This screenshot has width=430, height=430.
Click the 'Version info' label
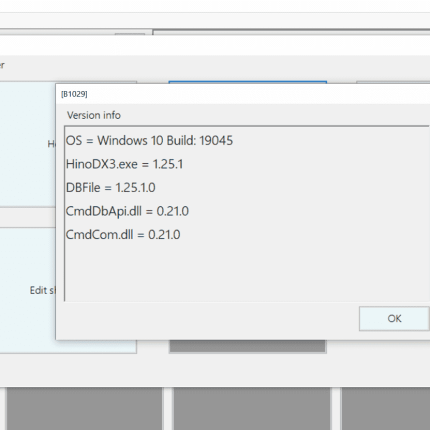[94, 115]
